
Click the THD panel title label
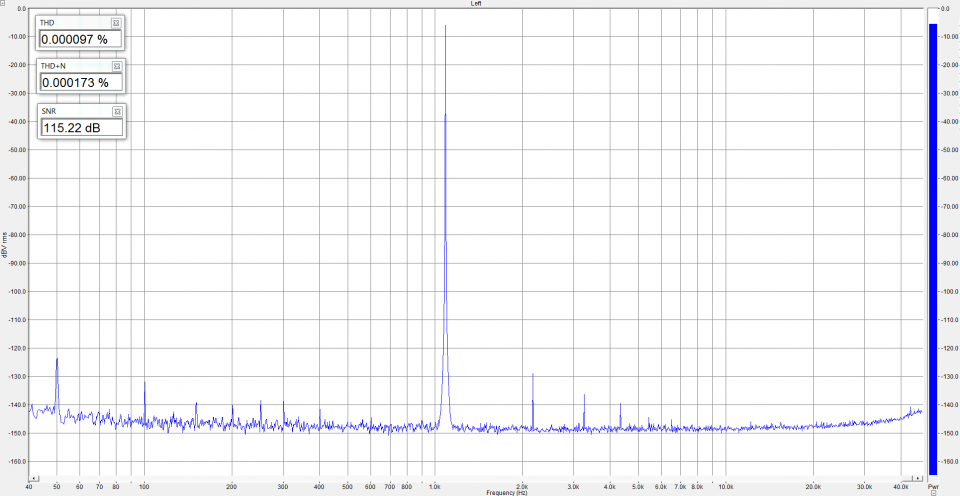[x=47, y=22]
